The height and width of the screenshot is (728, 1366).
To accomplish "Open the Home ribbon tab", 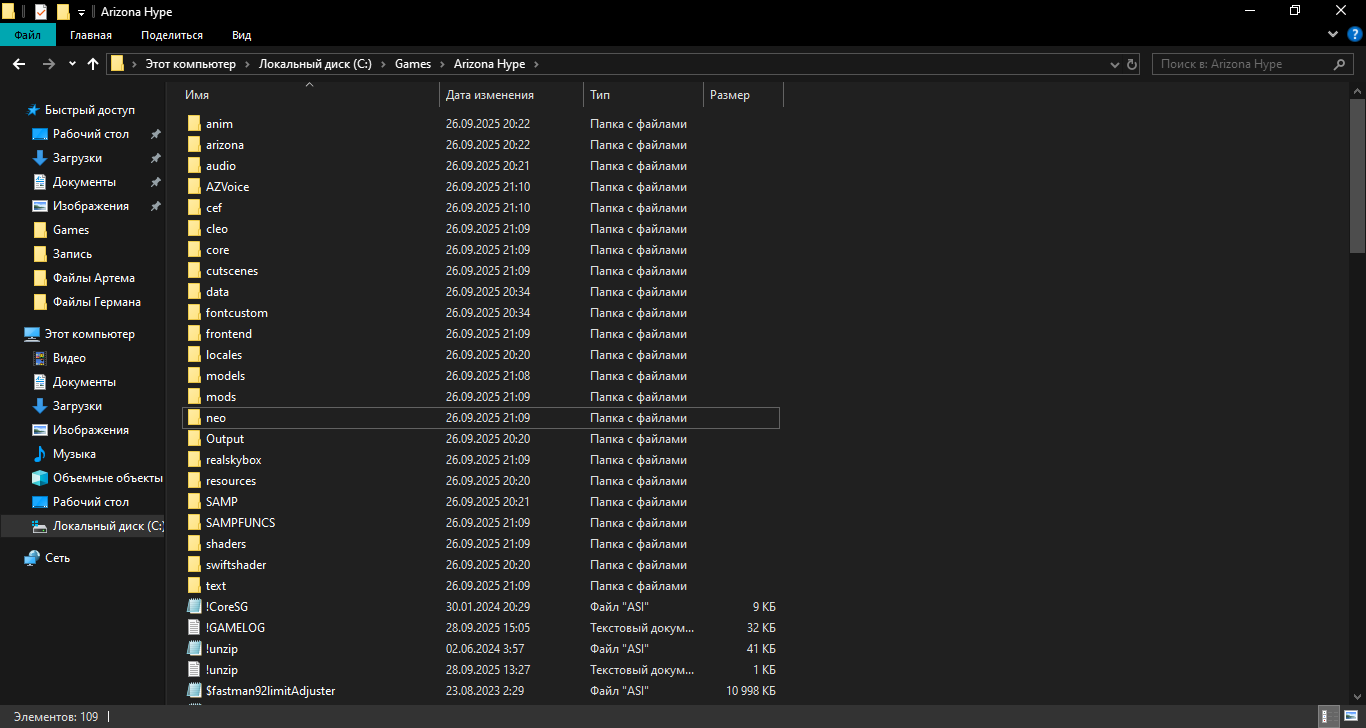I will [91, 35].
